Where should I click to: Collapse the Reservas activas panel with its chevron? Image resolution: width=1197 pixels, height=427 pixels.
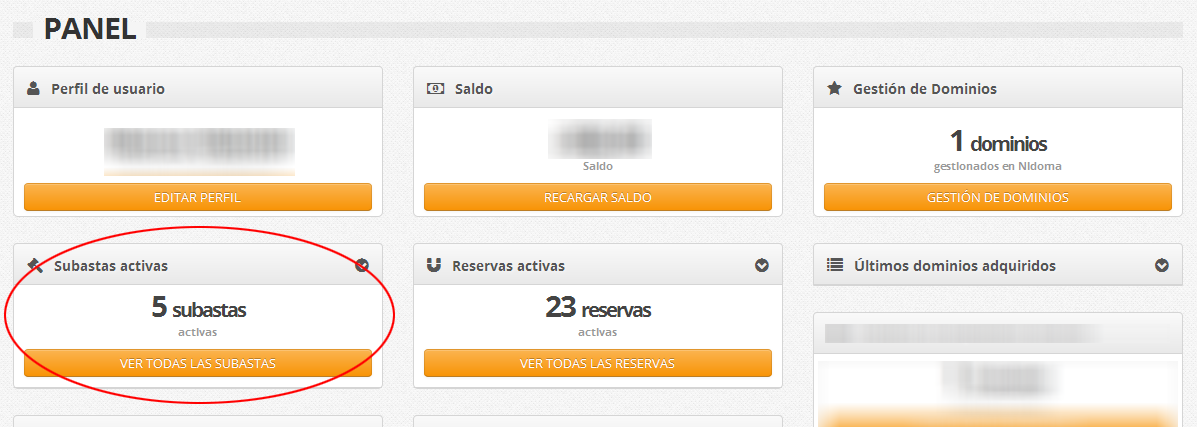[762, 266]
